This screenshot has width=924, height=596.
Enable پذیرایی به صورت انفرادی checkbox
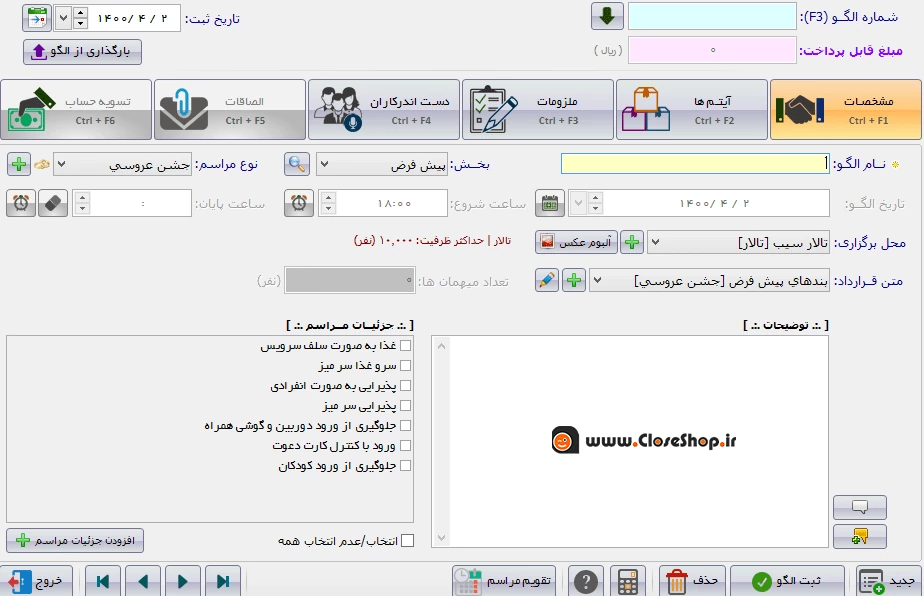405,386
